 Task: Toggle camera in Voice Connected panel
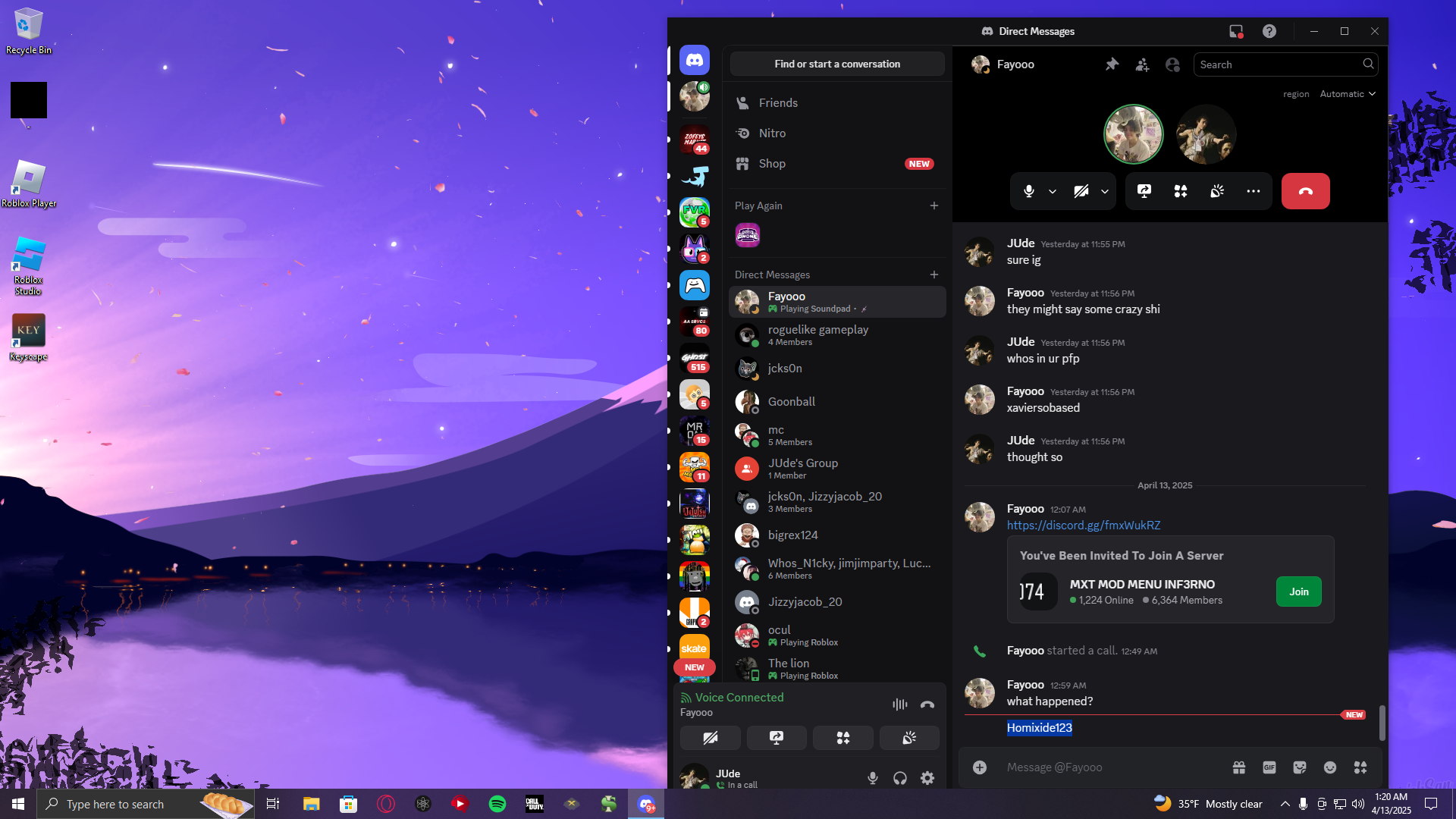(711, 738)
